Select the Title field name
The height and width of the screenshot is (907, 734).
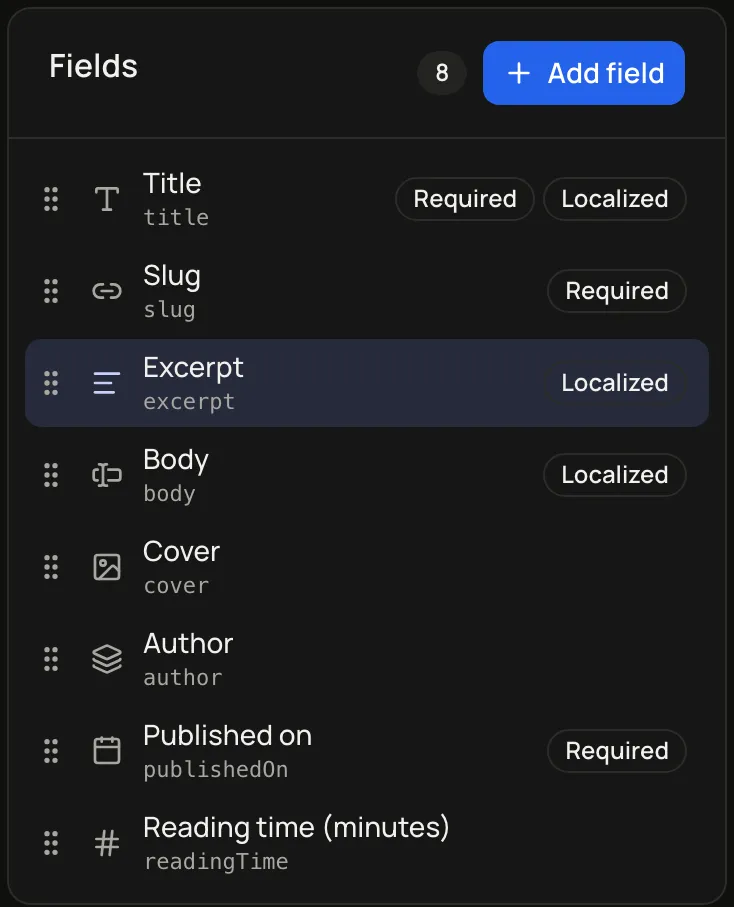[x=172, y=183]
